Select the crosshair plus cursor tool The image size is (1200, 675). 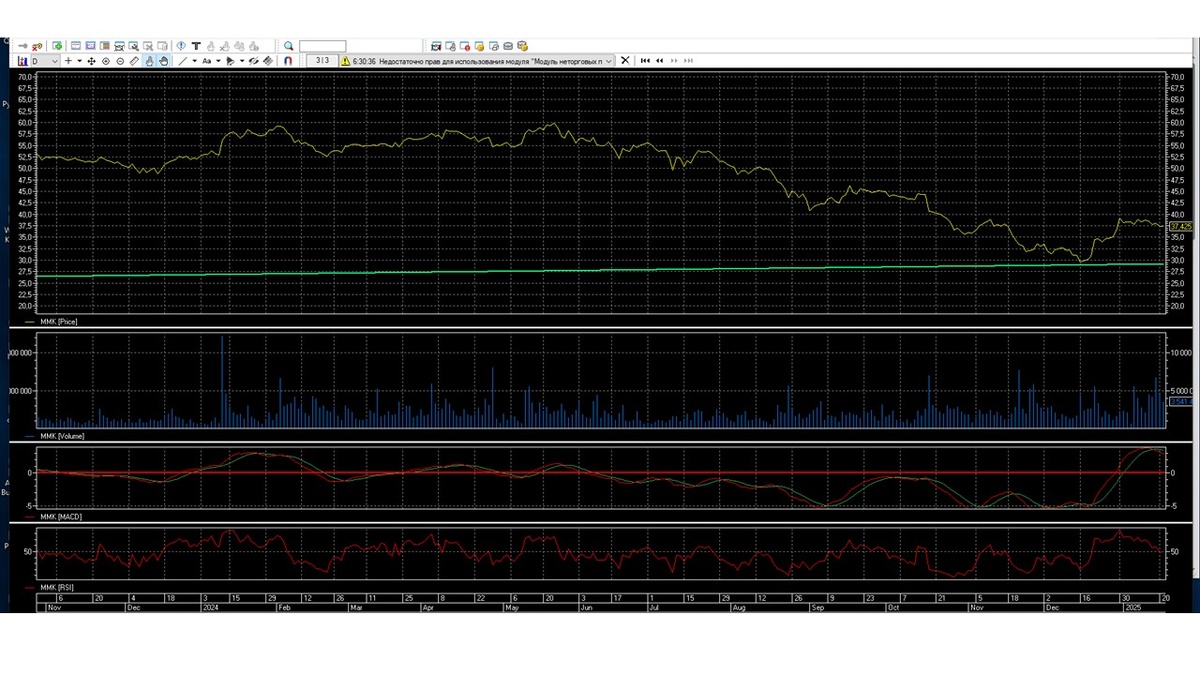coord(68,61)
